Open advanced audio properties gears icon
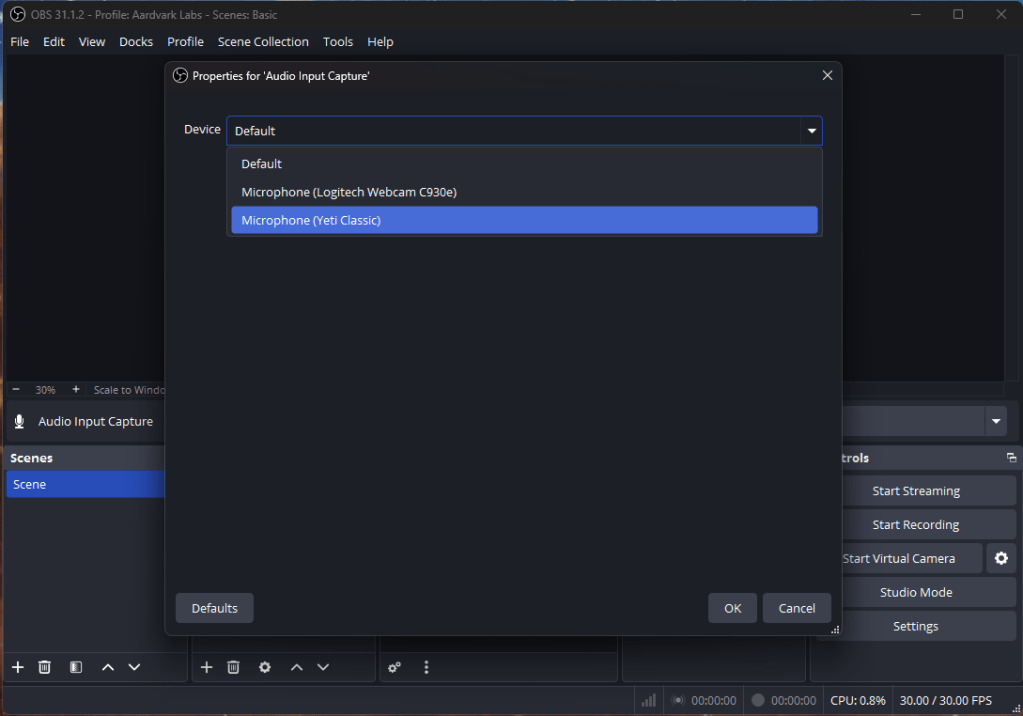This screenshot has height=716, width=1023. tap(395, 667)
